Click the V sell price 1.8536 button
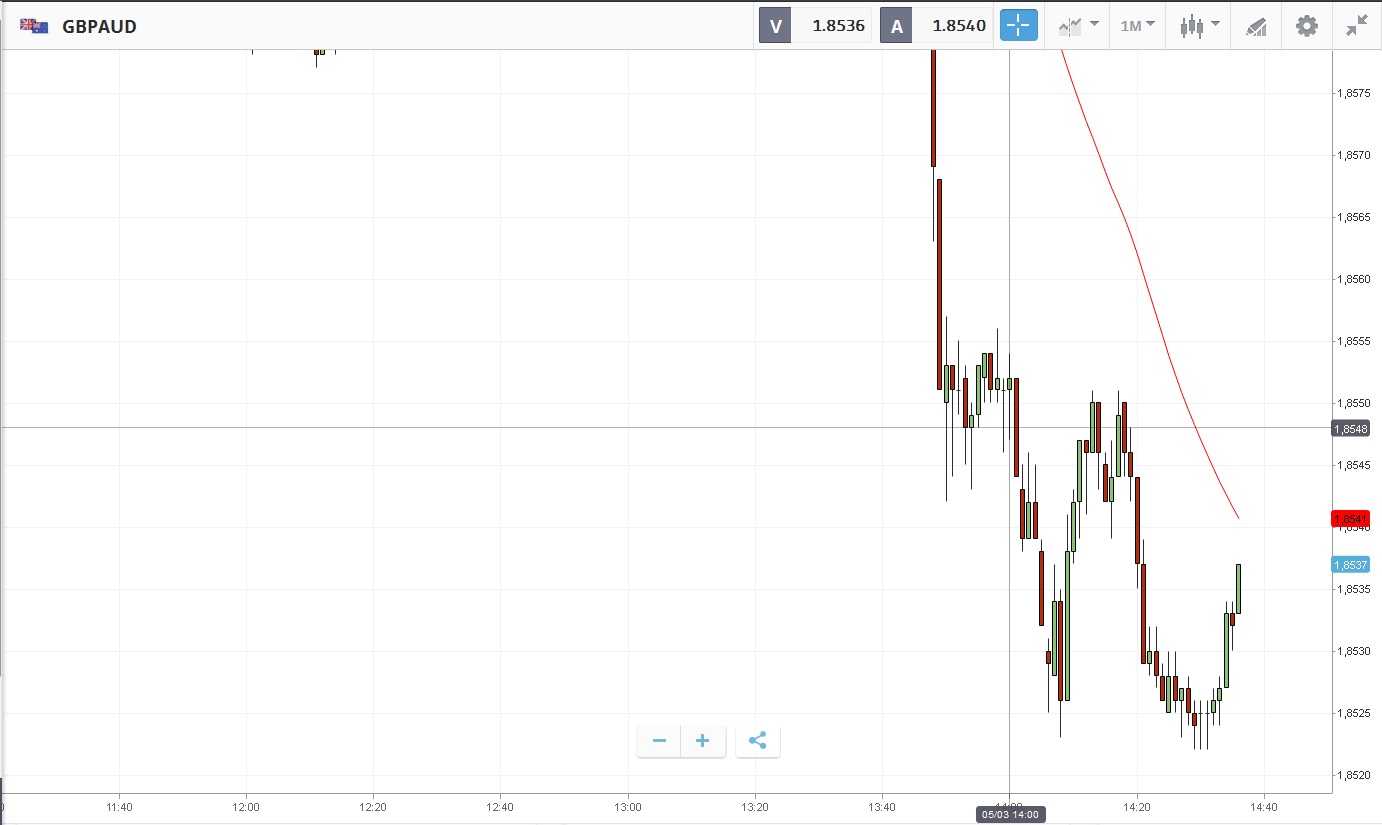Image resolution: width=1382 pixels, height=825 pixels. click(x=816, y=26)
